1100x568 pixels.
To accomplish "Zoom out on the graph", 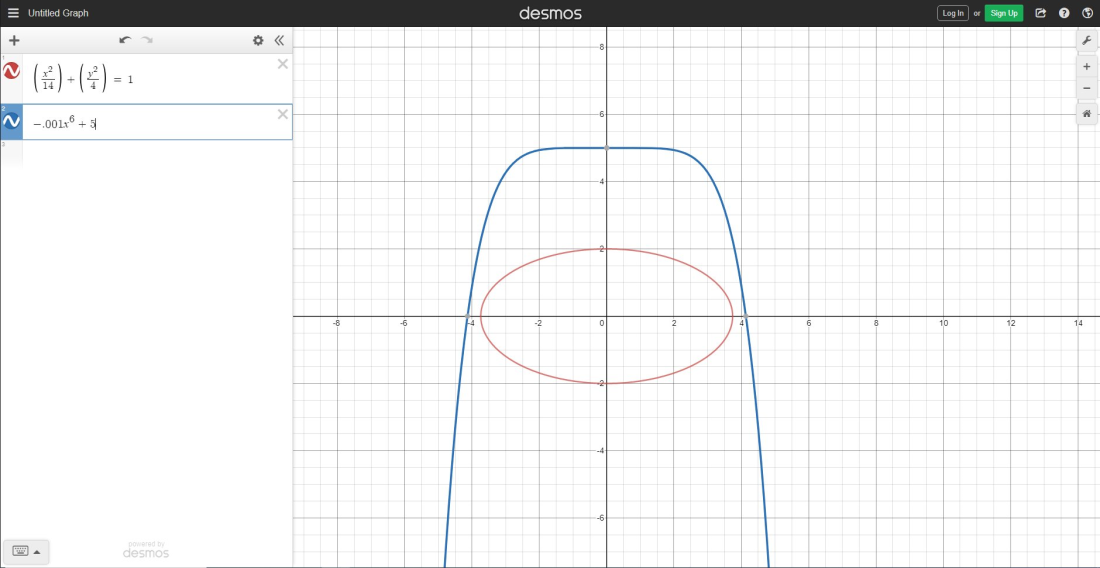I will tap(1087, 88).
